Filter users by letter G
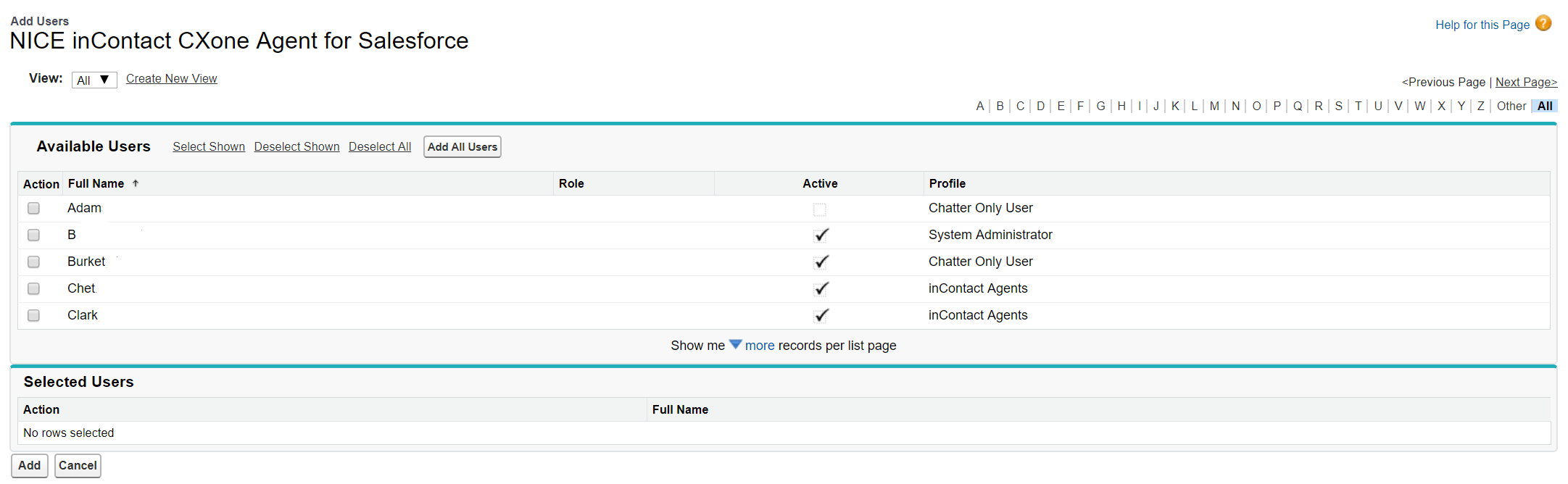This screenshot has height=484, width=1568. pos(1101,106)
